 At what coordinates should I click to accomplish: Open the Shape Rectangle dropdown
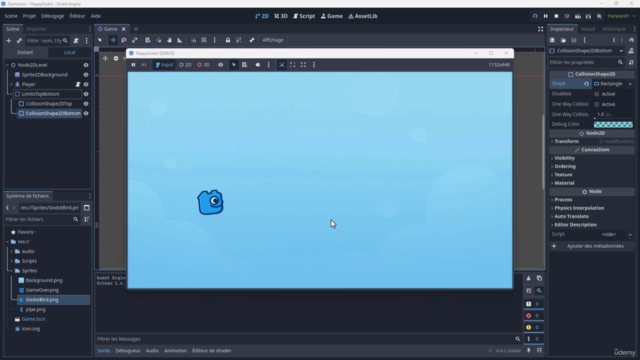click(613, 84)
